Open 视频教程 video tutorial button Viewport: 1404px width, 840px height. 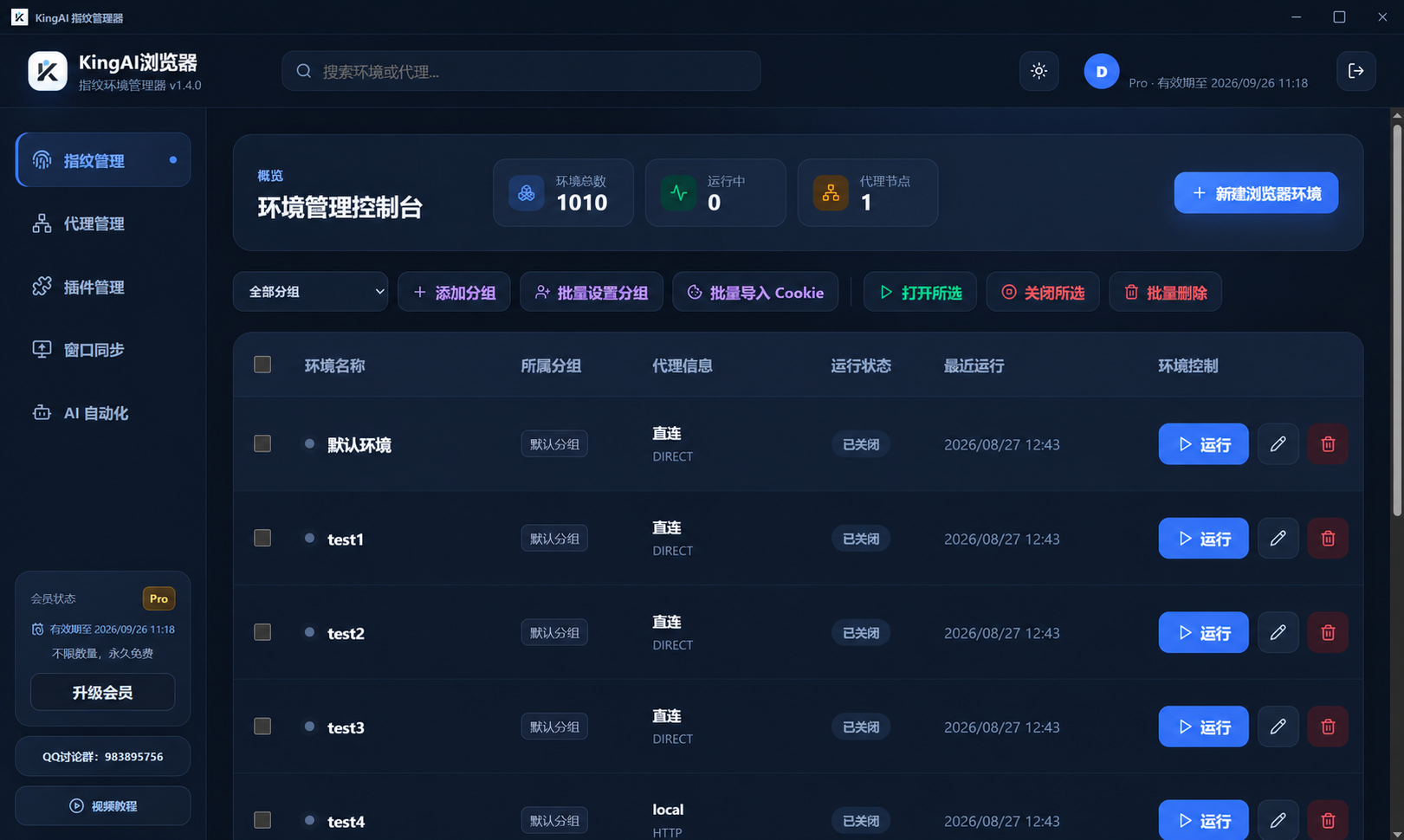click(102, 805)
